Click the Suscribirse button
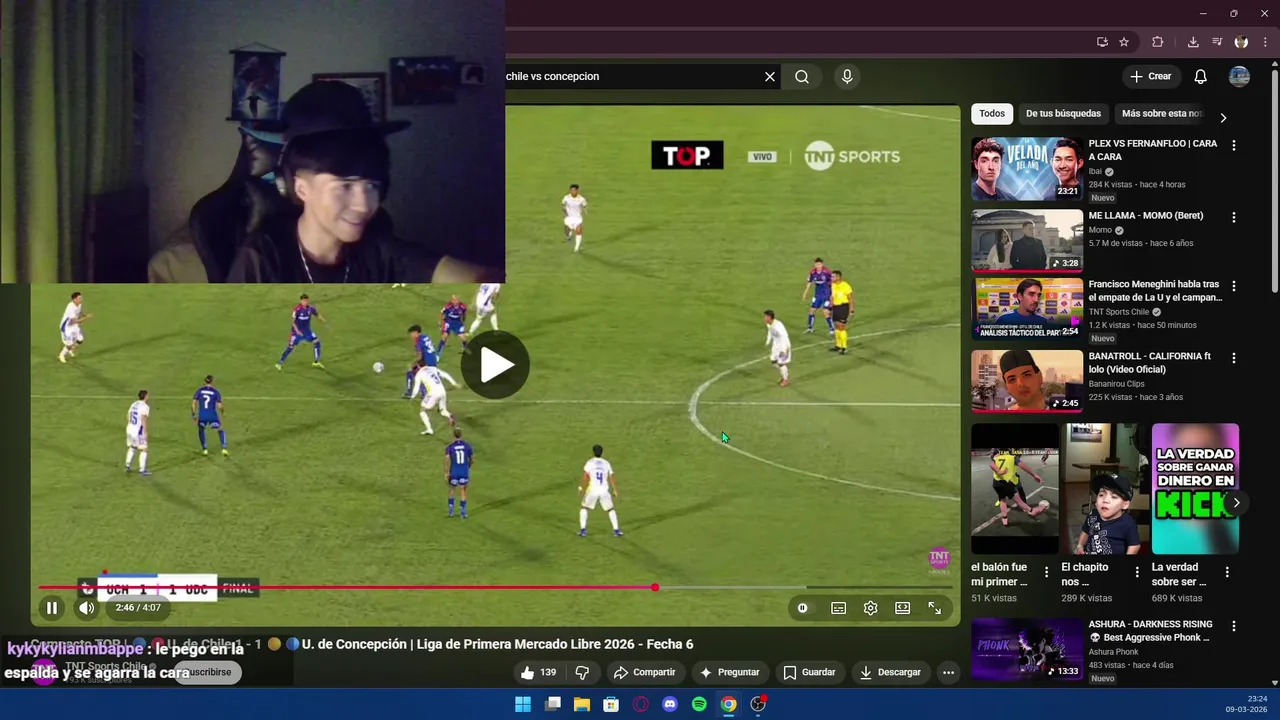The height and width of the screenshot is (720, 1280). 210,672
